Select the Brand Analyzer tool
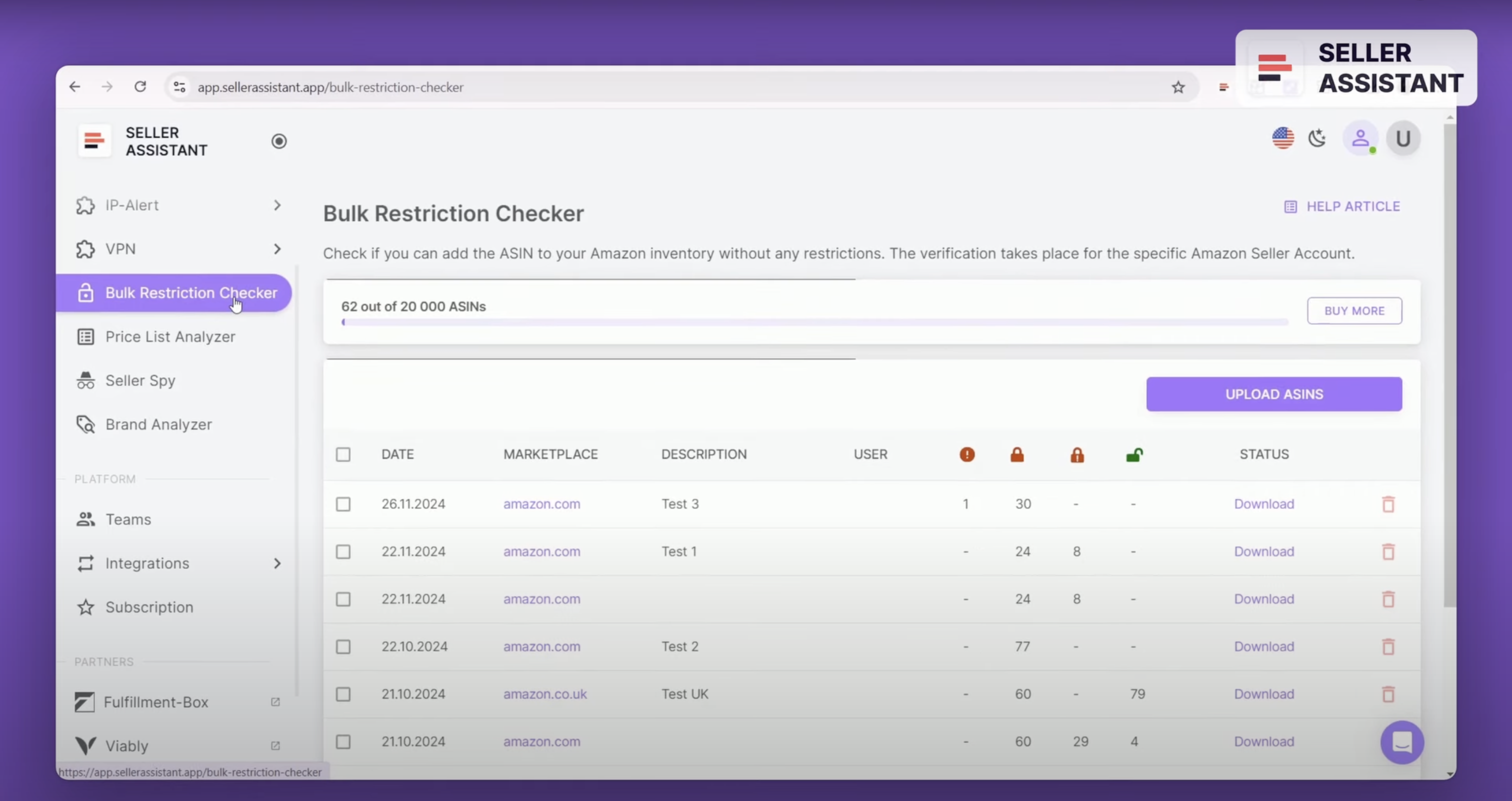The width and height of the screenshot is (1512, 801). pyautogui.click(x=158, y=423)
